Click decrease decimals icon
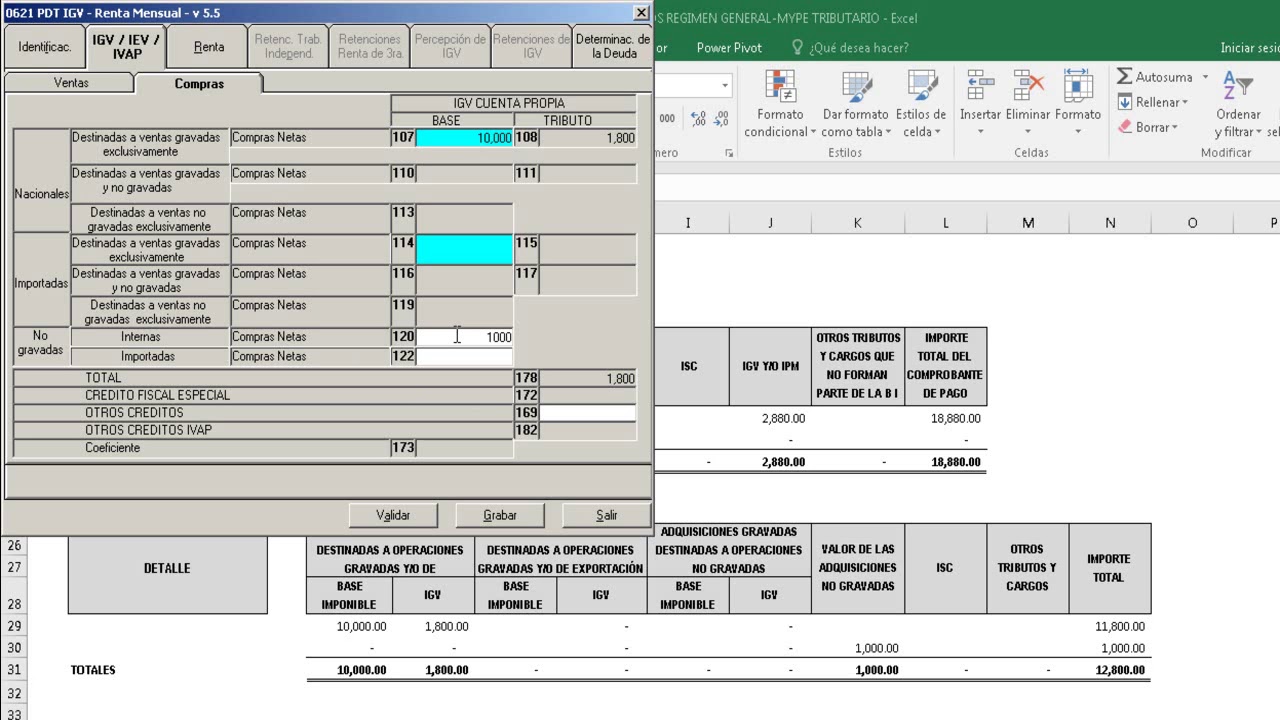This screenshot has width=1280, height=720. pos(722,119)
